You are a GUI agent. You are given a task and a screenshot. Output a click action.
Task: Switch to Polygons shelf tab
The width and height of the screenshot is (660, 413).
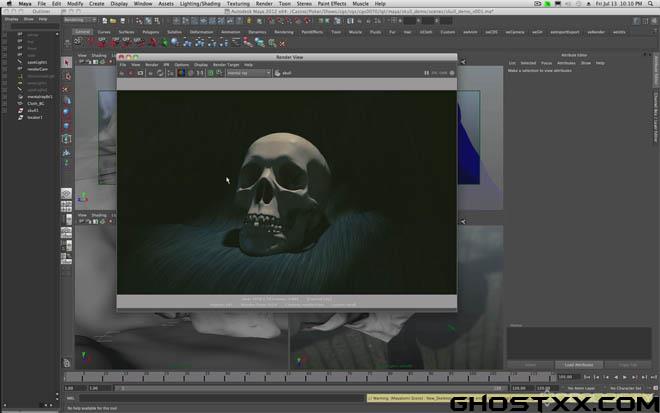pyautogui.click(x=151, y=32)
